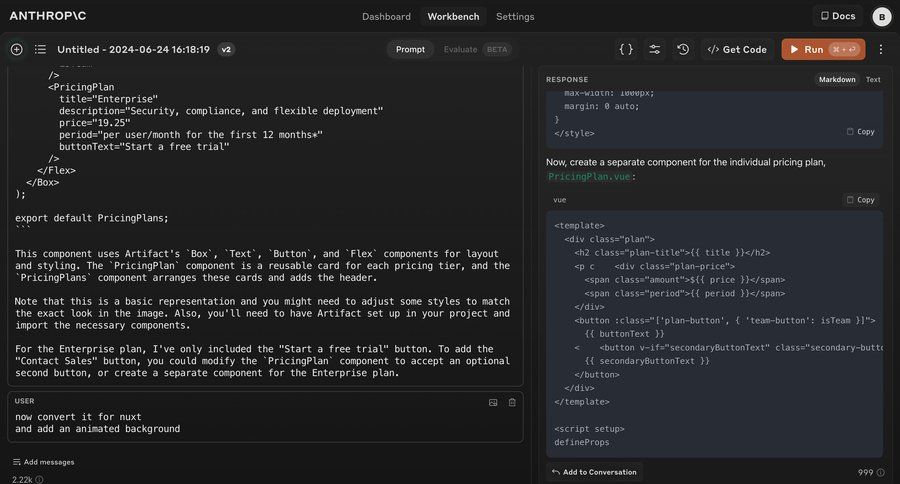The height and width of the screenshot is (484, 900).
Task: Click Add to Conversation
Action: pyautogui.click(x=595, y=472)
